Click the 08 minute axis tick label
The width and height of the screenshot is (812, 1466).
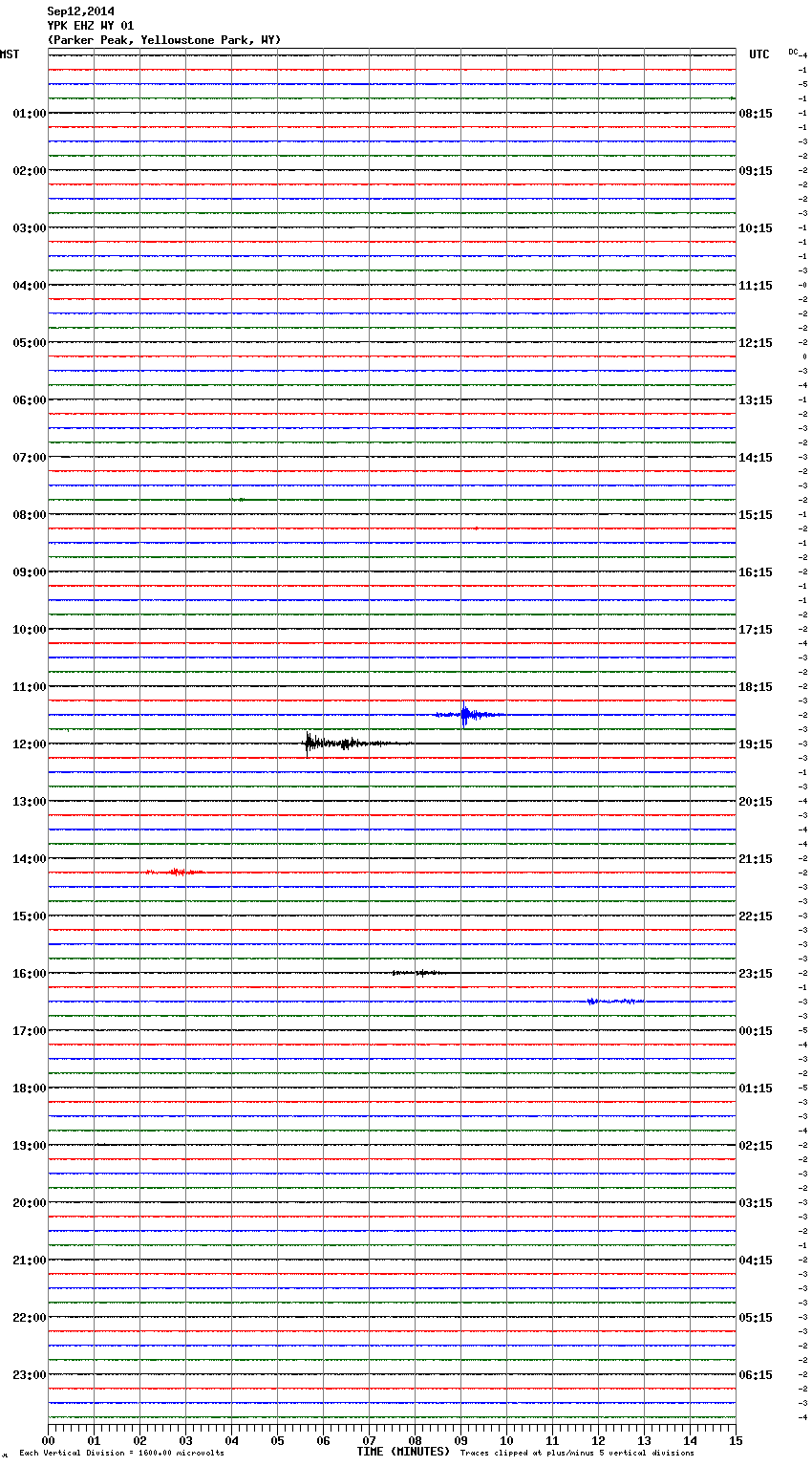tap(415, 1440)
